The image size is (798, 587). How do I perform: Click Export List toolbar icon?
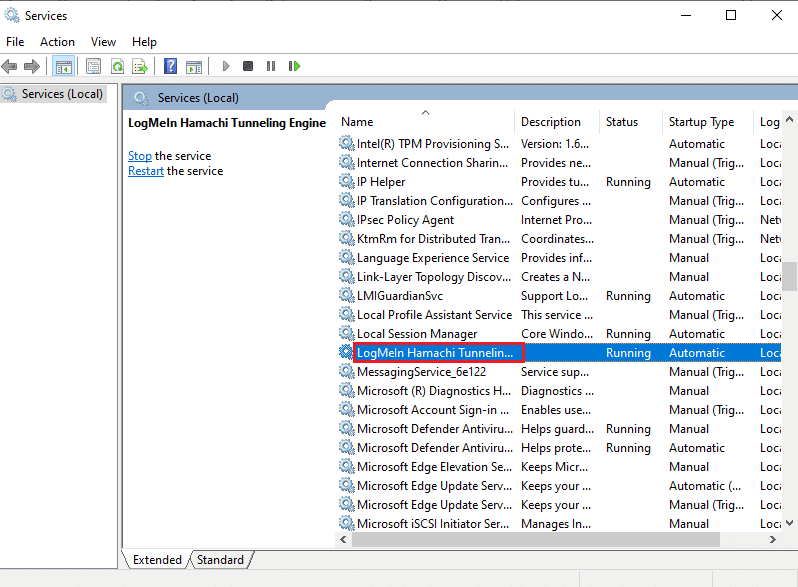(139, 66)
